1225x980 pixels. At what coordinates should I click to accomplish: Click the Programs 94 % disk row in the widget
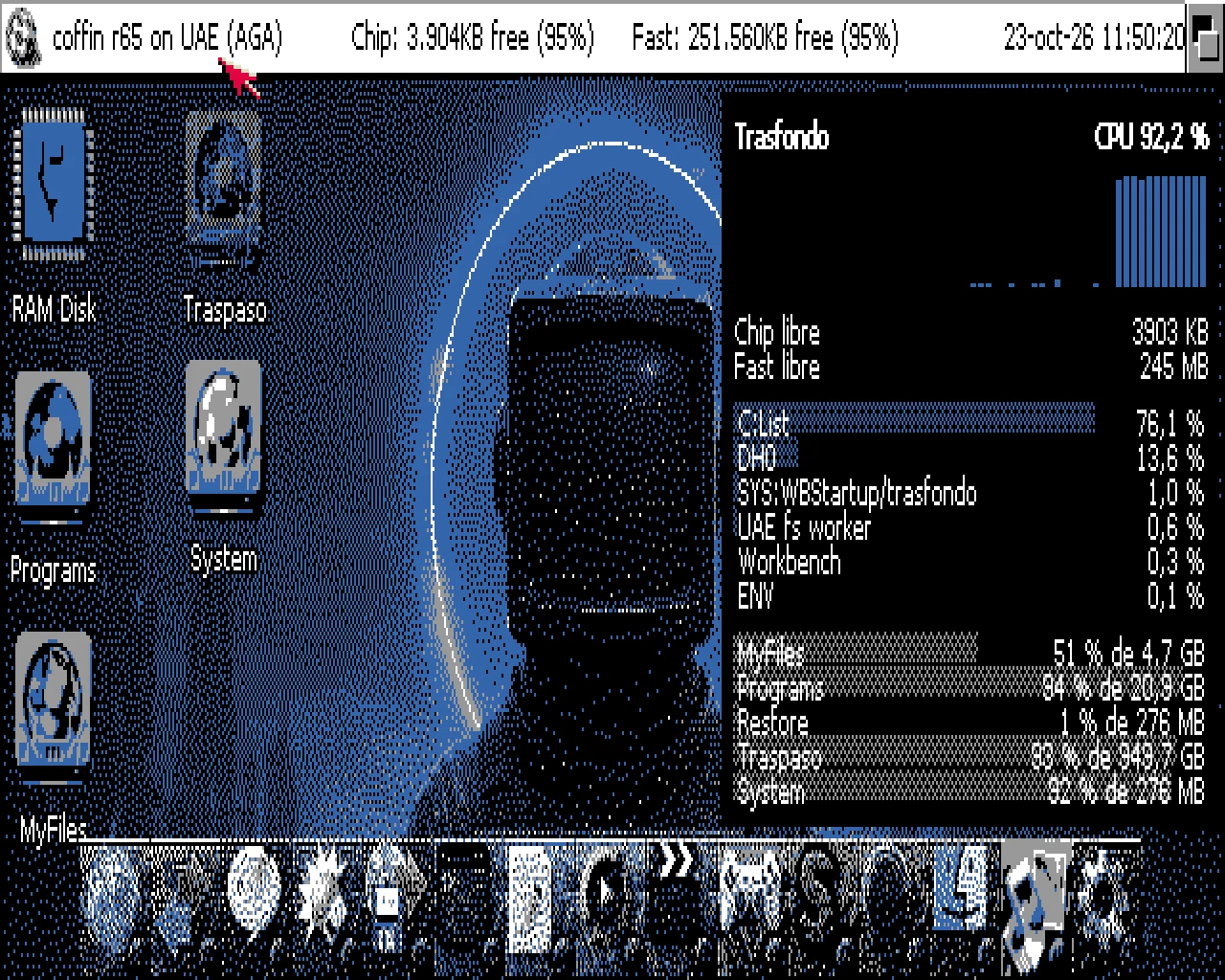[970, 687]
